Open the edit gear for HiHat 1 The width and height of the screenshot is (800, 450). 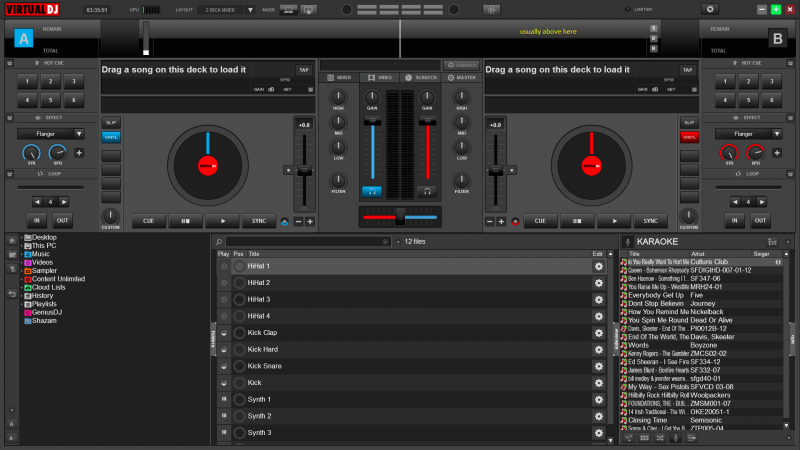click(598, 266)
